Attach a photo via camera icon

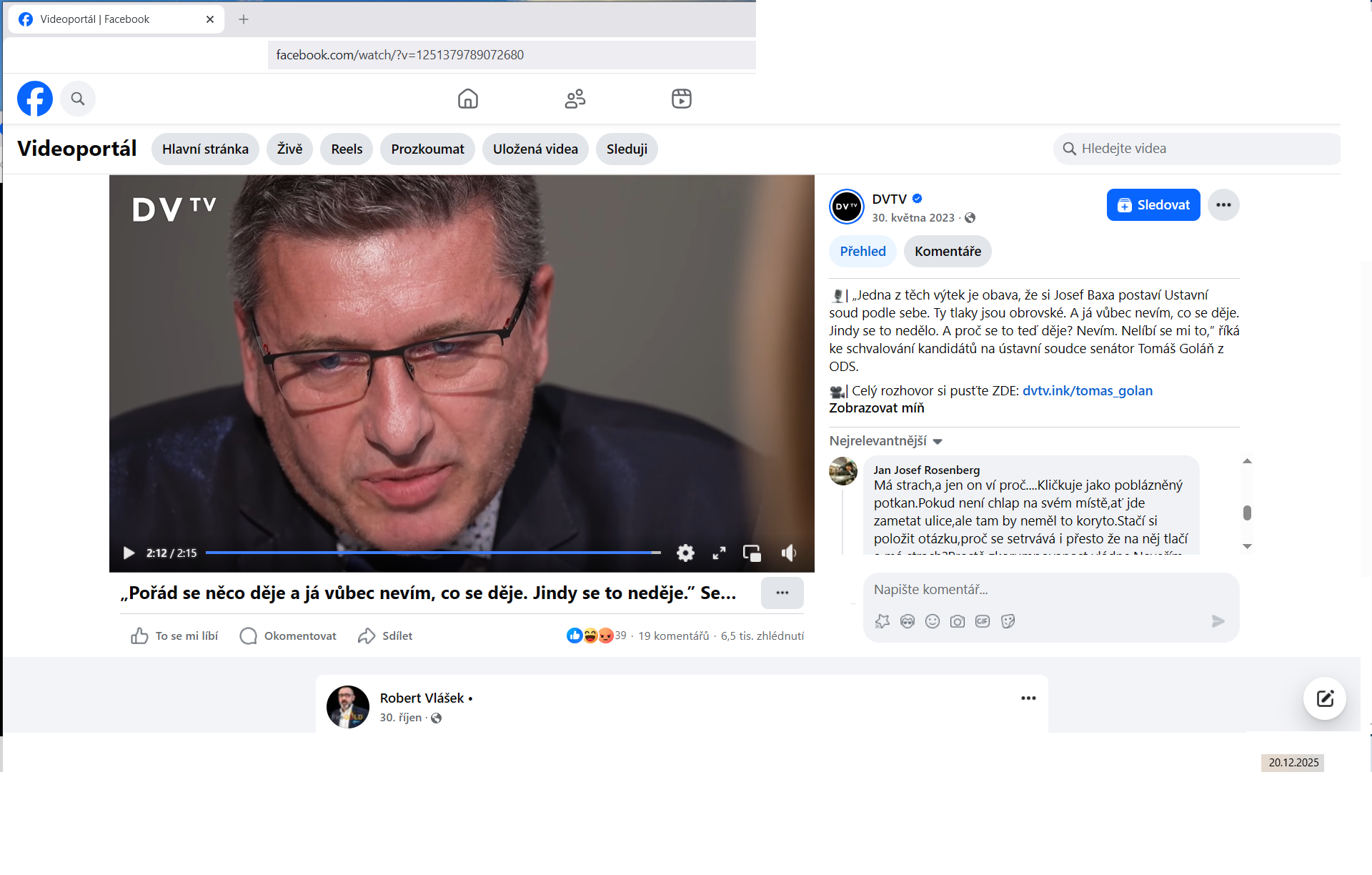click(x=958, y=621)
